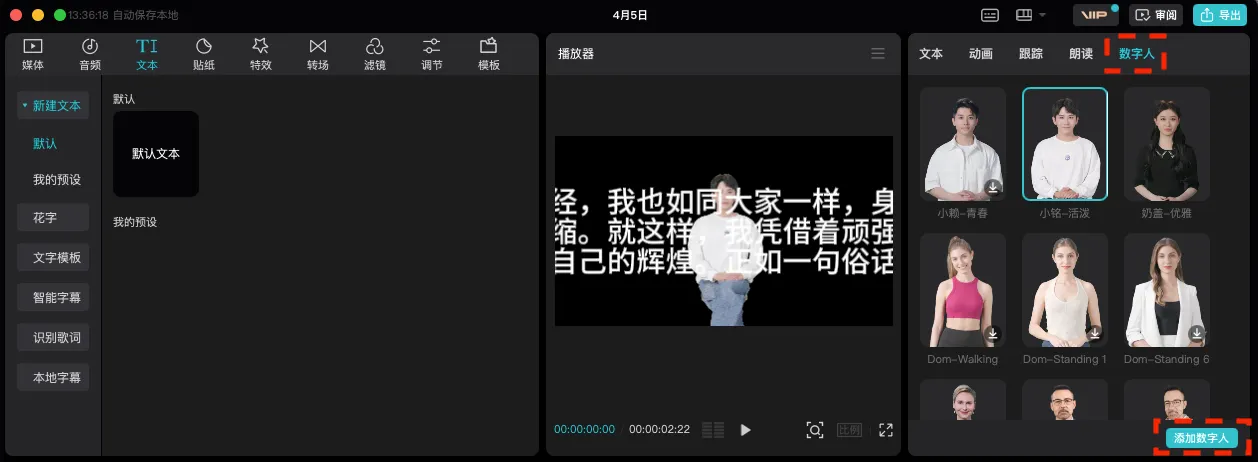Click the 导出 export button
1258x462 pixels.
pos(1218,15)
